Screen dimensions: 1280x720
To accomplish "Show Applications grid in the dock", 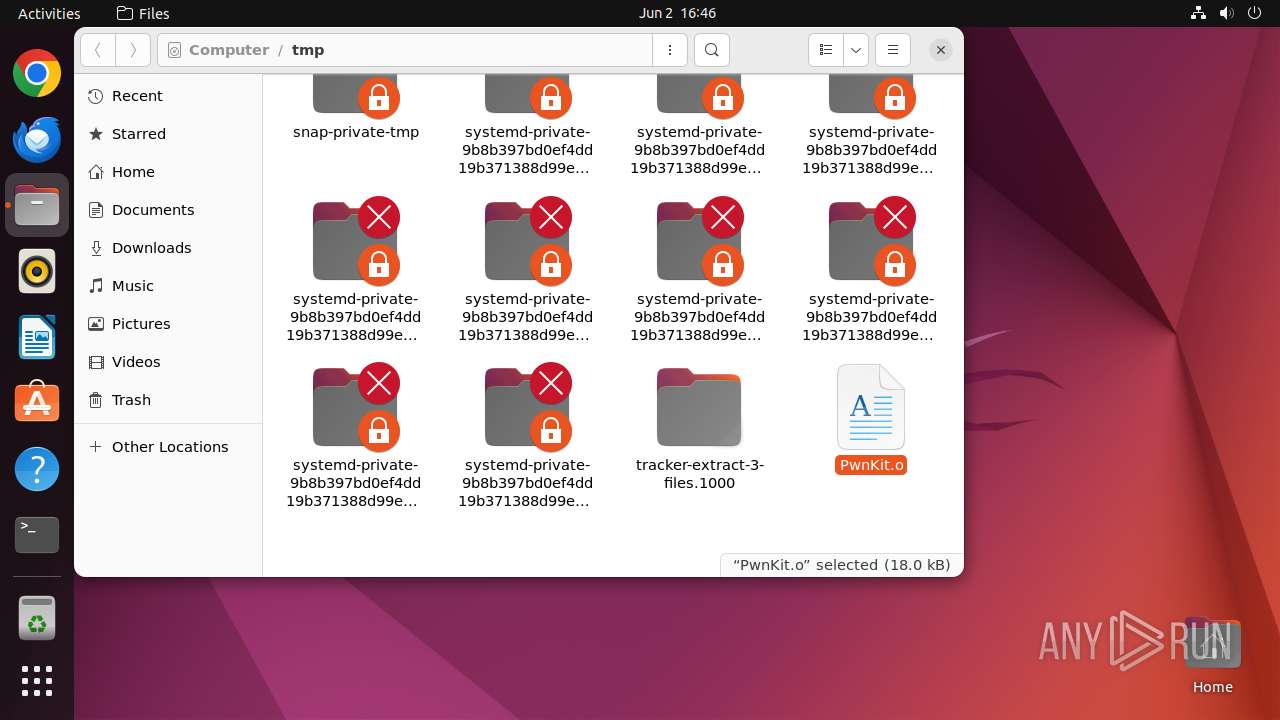I will pos(37,681).
